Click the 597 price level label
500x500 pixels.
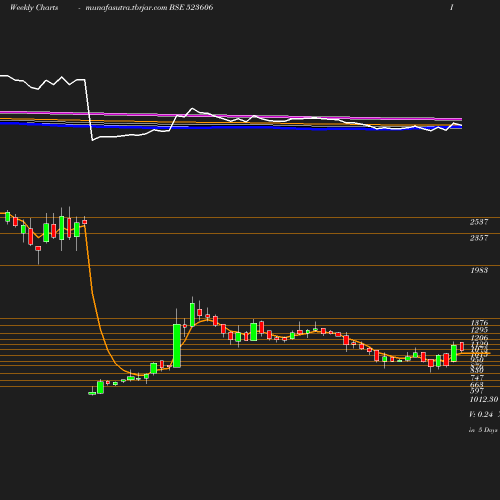(x=477, y=391)
